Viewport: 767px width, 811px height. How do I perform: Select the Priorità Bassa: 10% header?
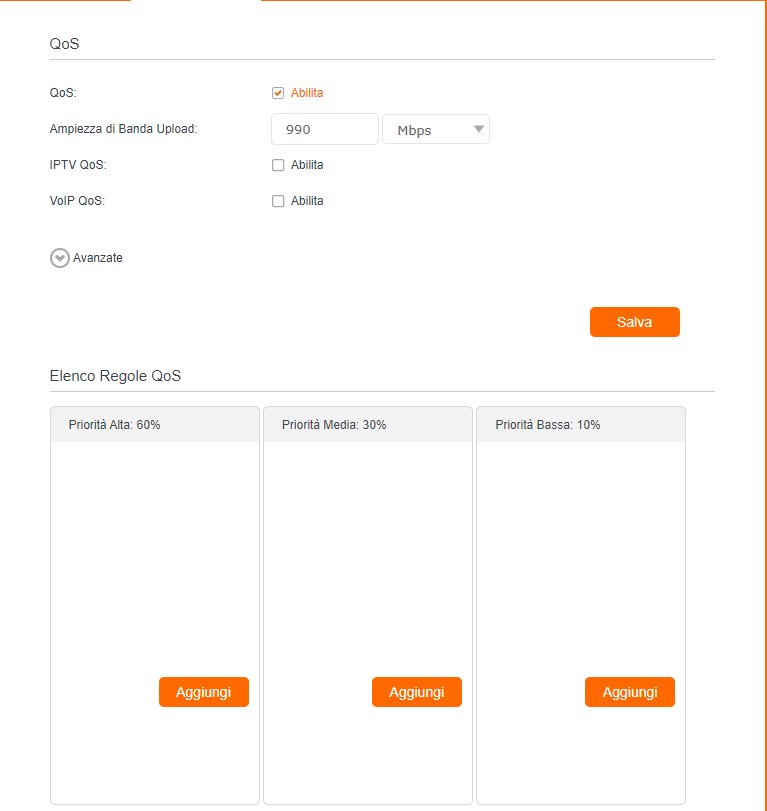(547, 425)
